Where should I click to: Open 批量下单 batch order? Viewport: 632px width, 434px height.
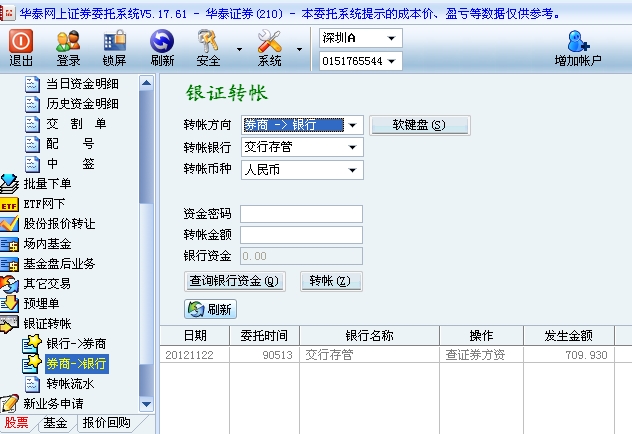point(36,184)
